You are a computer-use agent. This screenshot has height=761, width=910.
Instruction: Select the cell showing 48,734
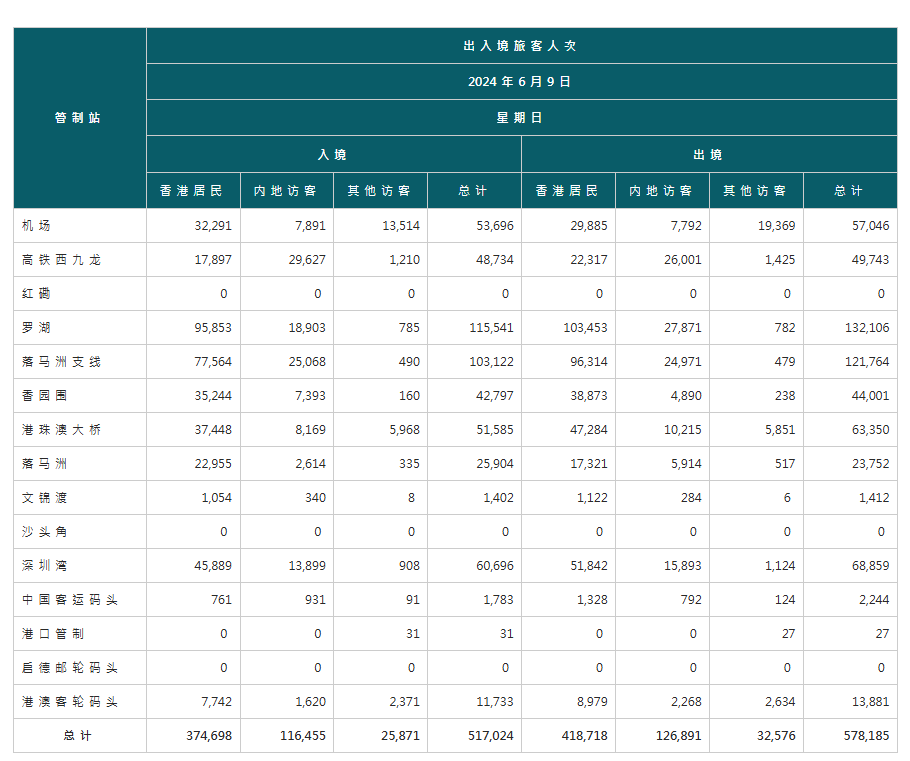(475, 259)
